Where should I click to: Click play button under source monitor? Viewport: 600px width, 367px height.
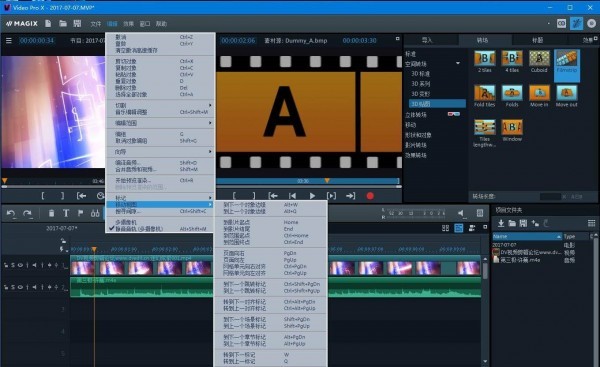coord(312,196)
